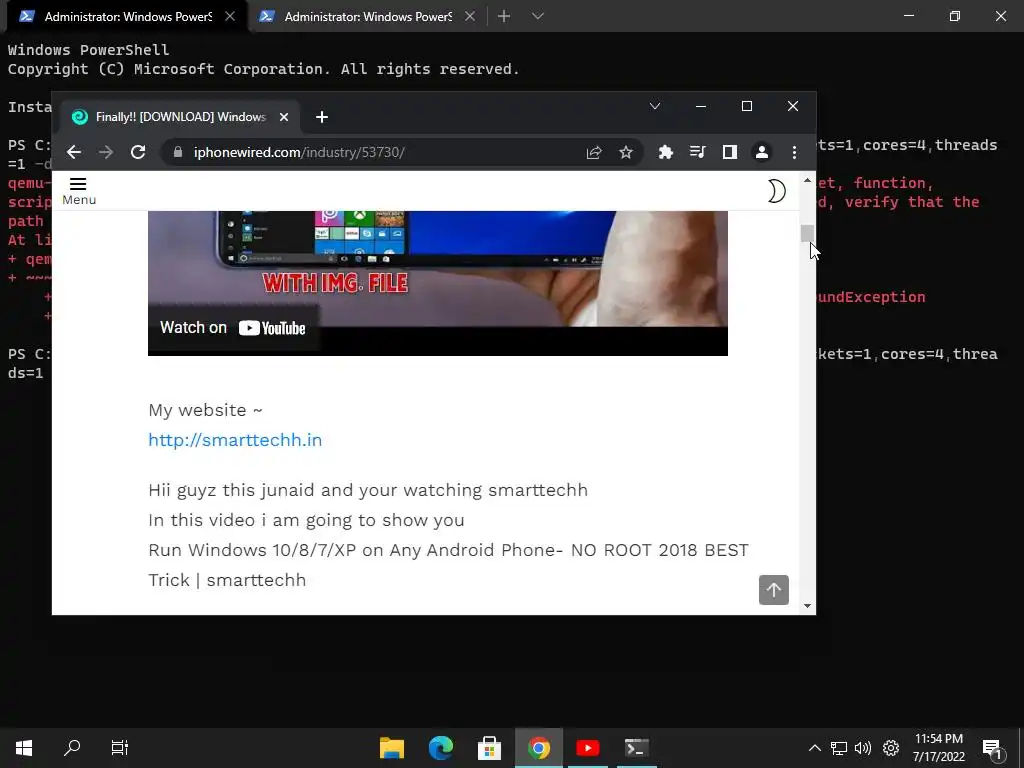The image size is (1024, 768).
Task: Open Task View on taskbar
Action: [120, 748]
